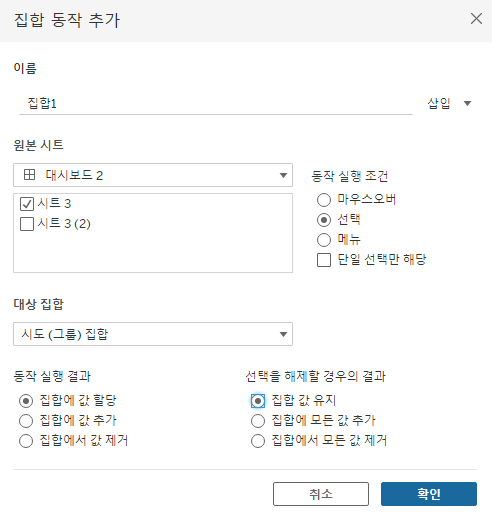492x517 pixels.
Task: Select 집합 값 유지 radio button
Action: click(258, 401)
